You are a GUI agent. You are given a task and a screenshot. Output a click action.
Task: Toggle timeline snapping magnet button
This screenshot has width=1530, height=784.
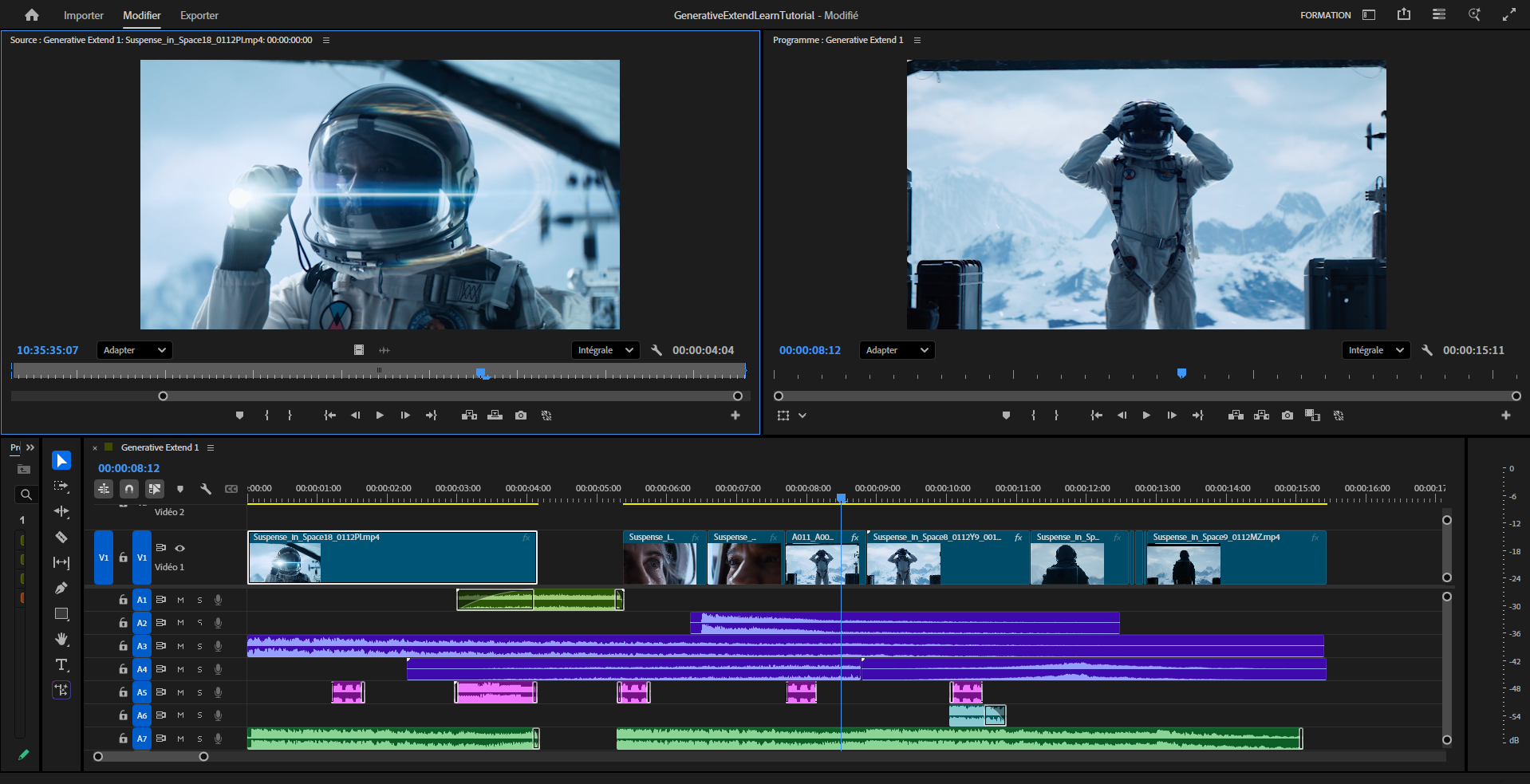coord(129,489)
